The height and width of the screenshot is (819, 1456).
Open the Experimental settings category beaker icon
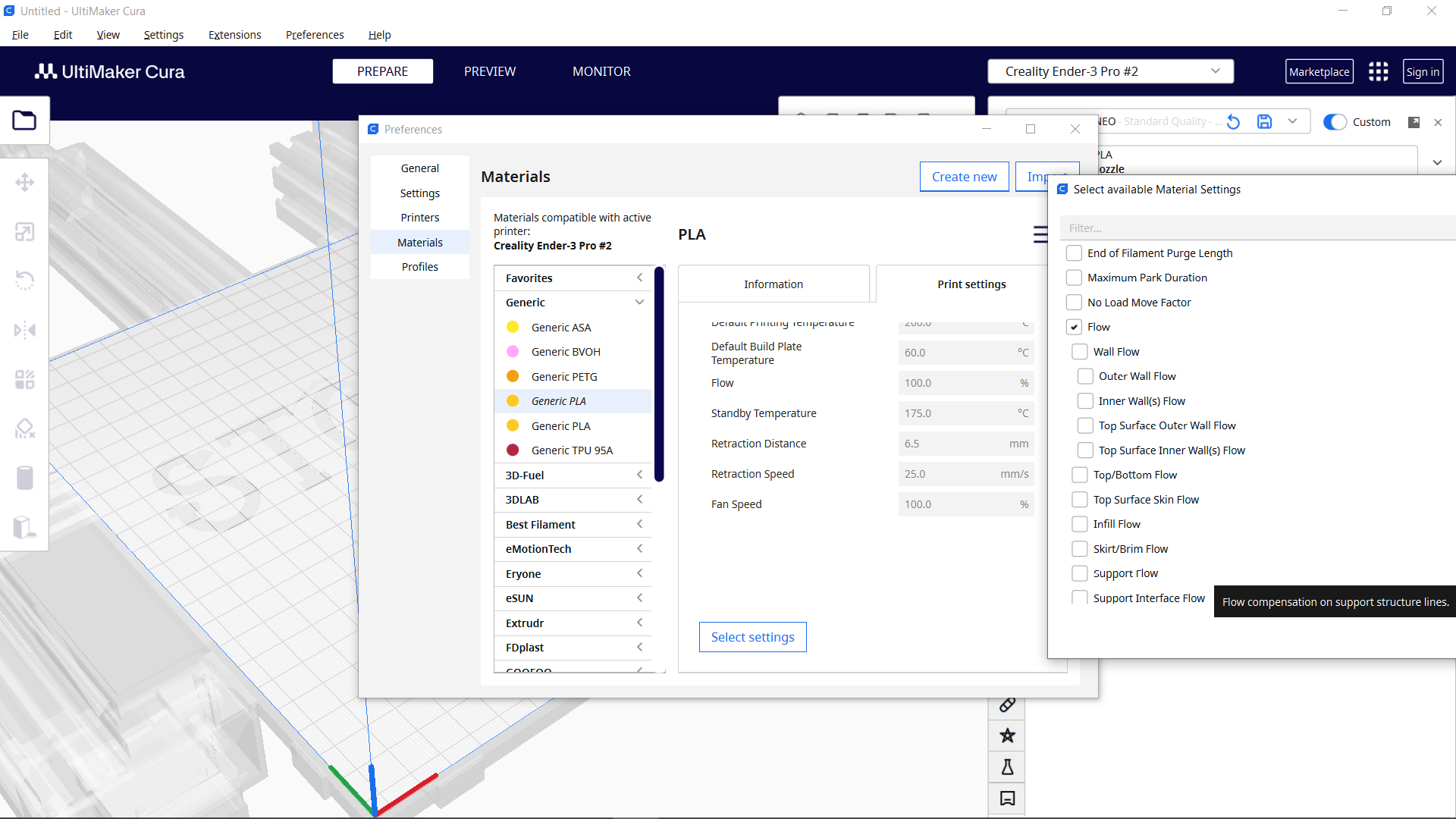pyautogui.click(x=1006, y=767)
